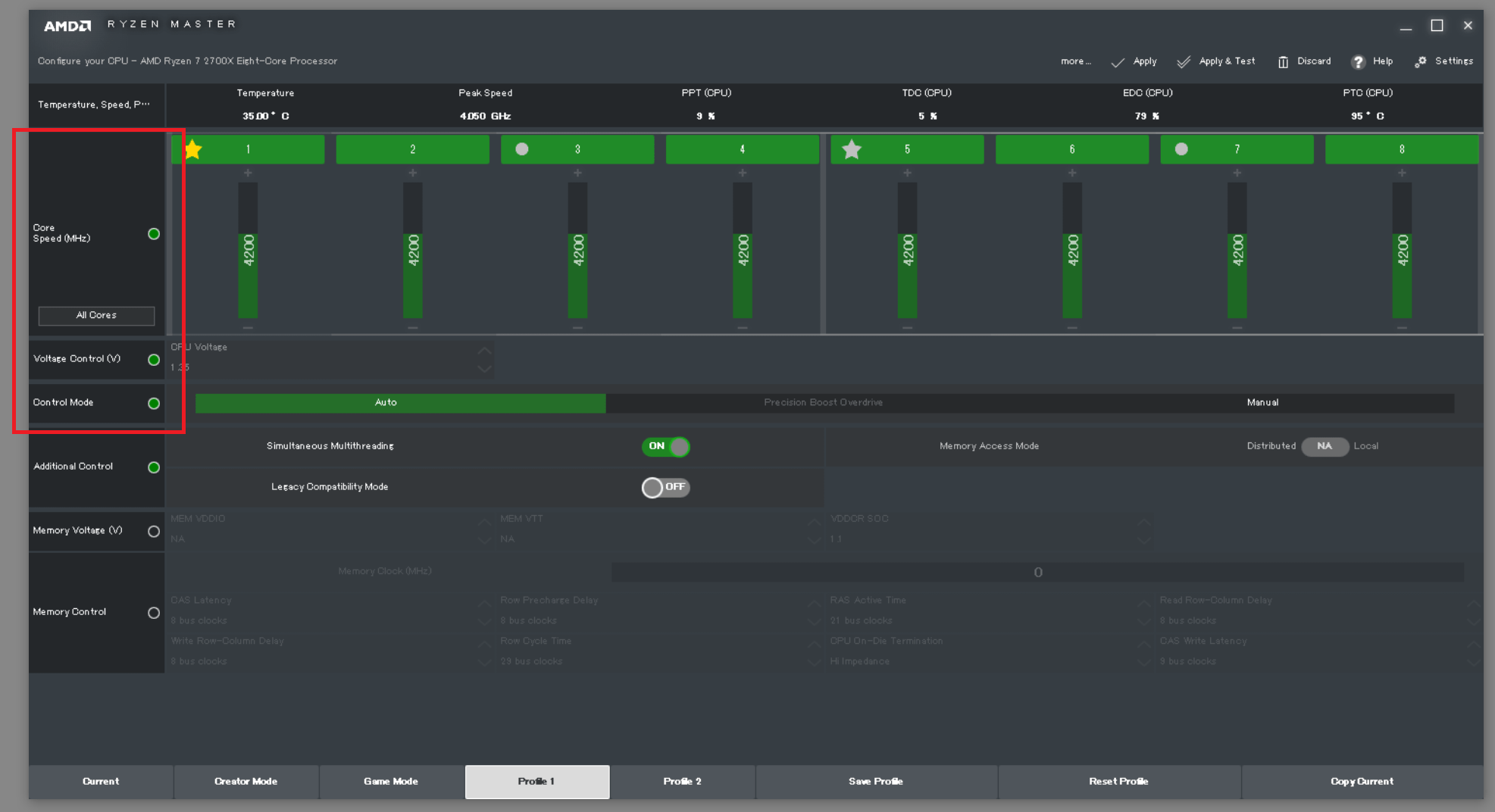Turn off Simultaneous Multithreading switch
1495x812 pixels.
666,447
